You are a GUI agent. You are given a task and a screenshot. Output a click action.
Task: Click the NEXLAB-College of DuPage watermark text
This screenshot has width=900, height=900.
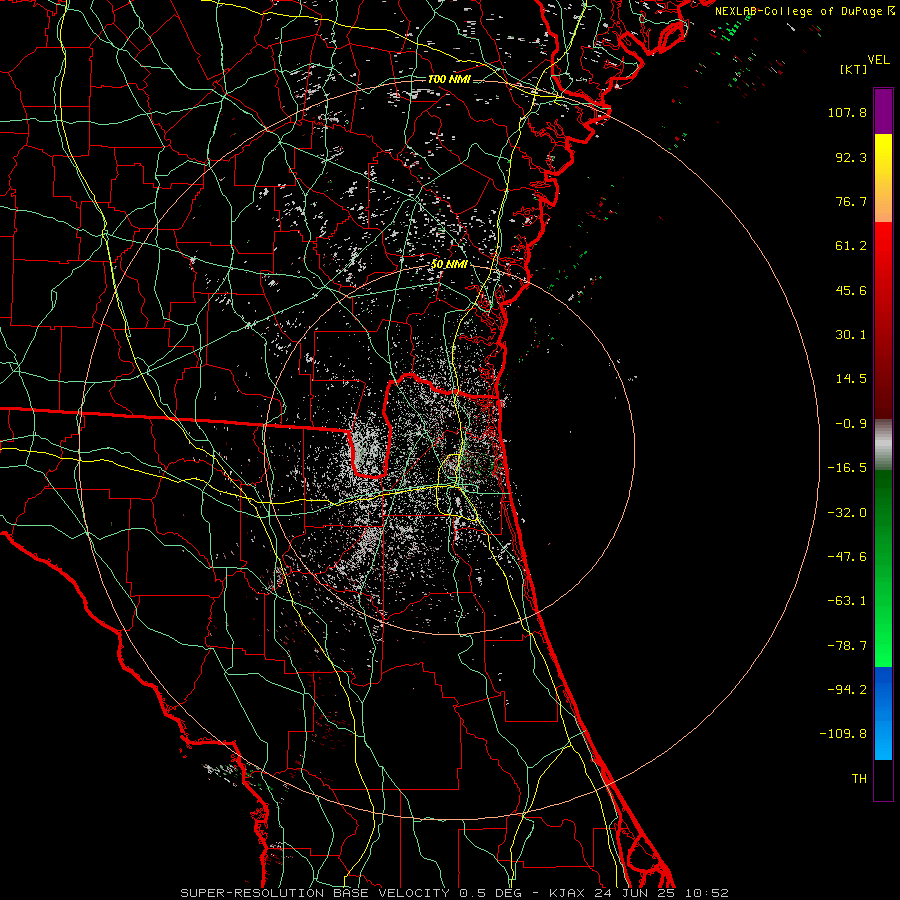(x=804, y=11)
